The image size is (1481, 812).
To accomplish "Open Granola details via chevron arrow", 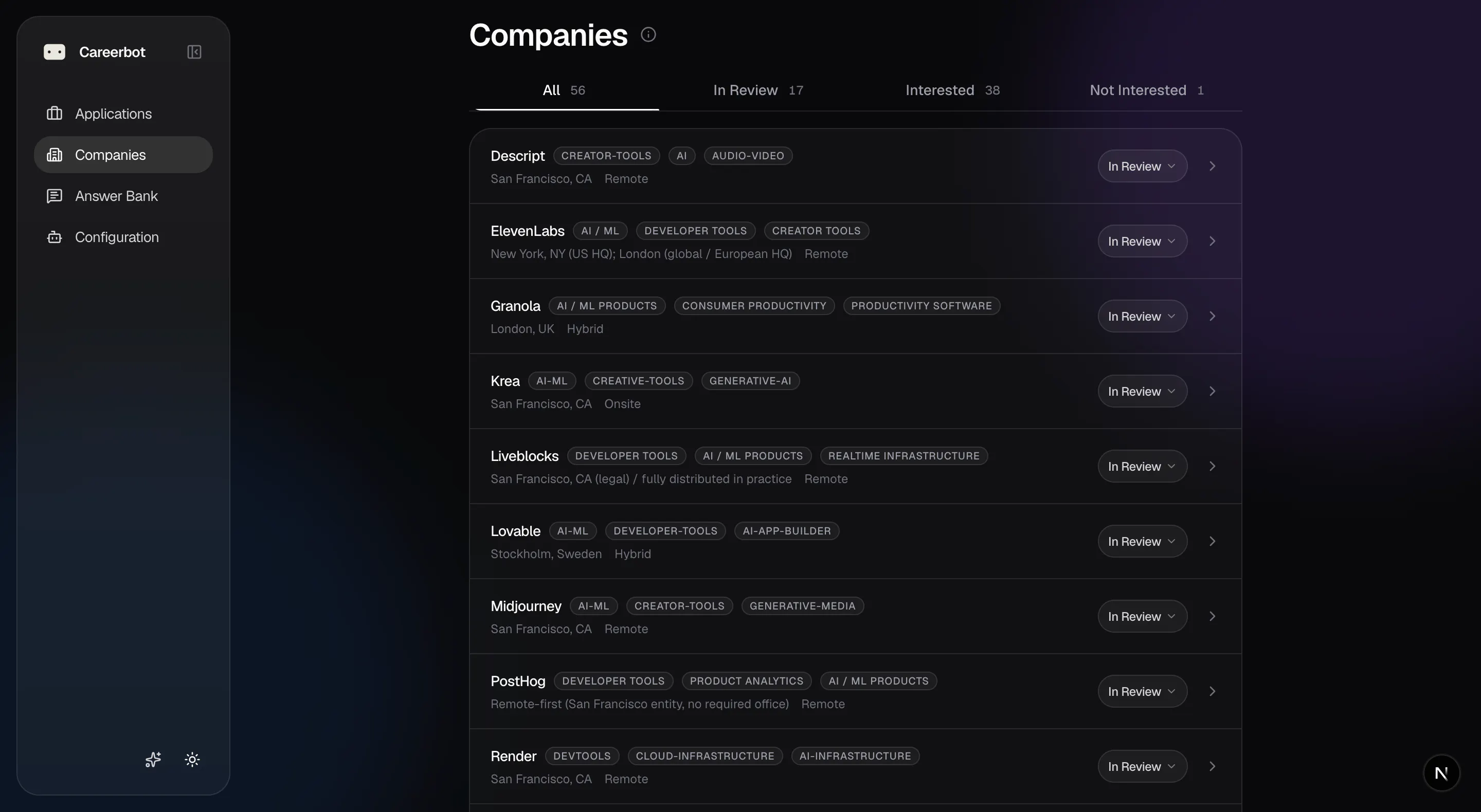I will pyautogui.click(x=1213, y=316).
